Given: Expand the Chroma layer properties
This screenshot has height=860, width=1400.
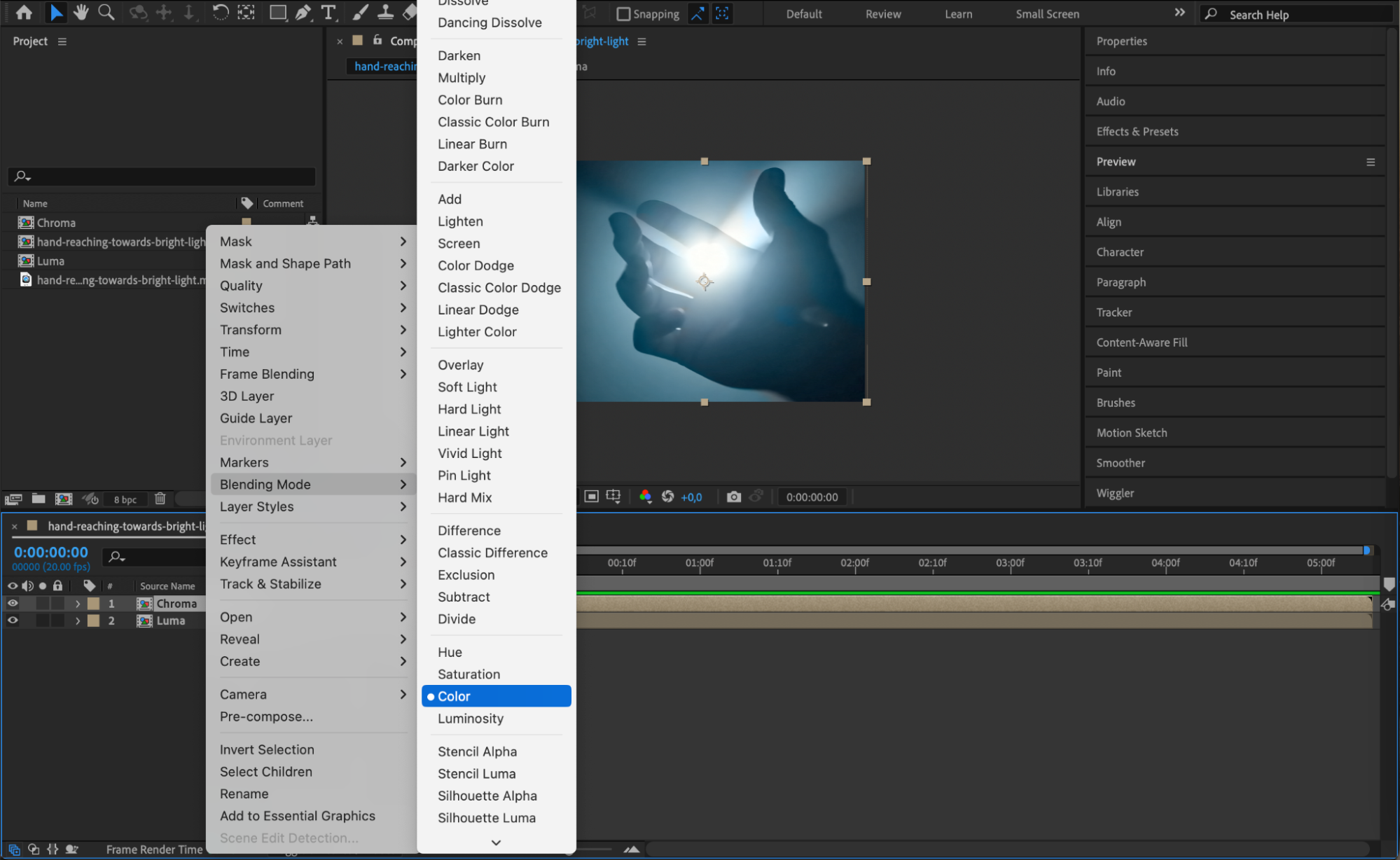Looking at the screenshot, I should tap(78, 603).
